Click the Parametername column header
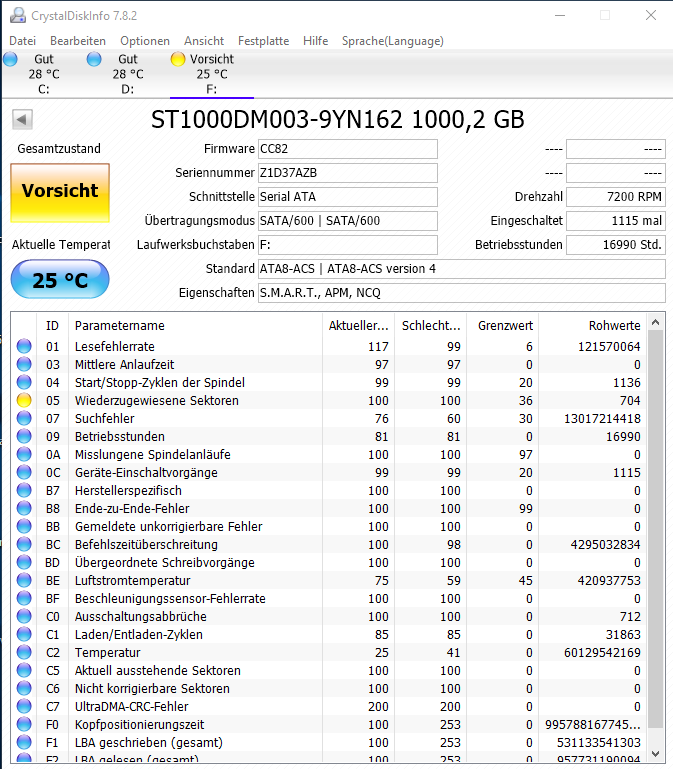Image resolution: width=673 pixels, height=769 pixels. click(x=195, y=326)
